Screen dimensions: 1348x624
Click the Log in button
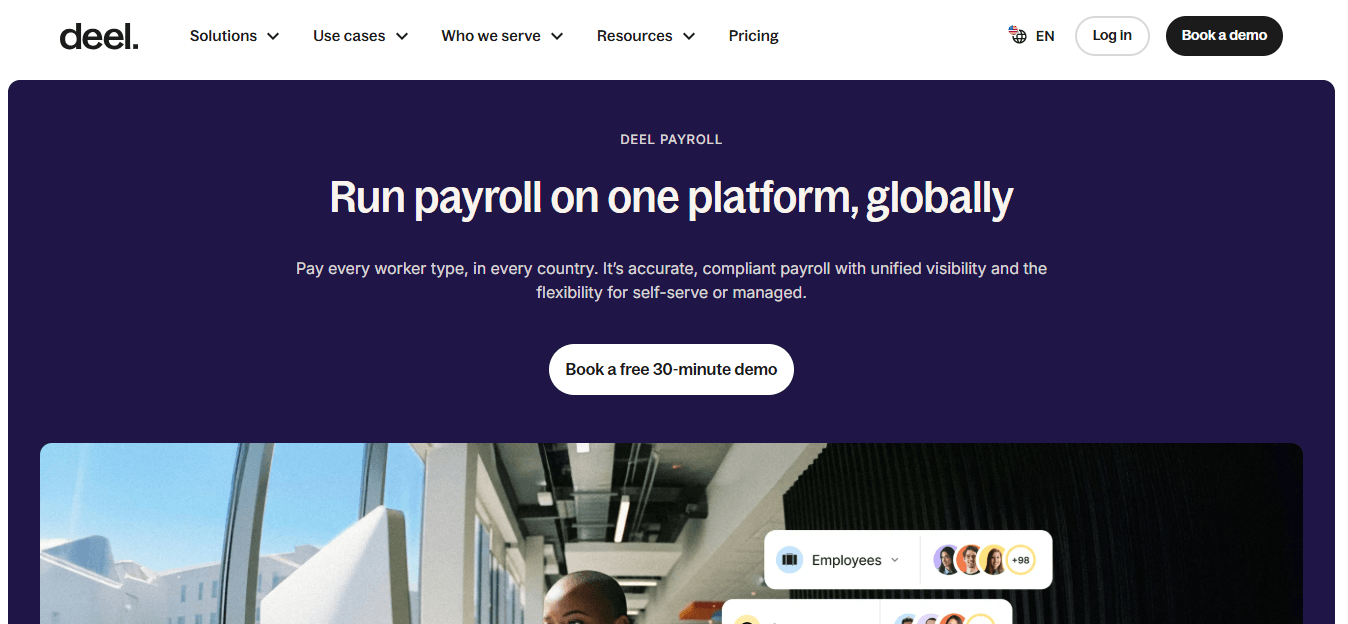tap(1112, 36)
